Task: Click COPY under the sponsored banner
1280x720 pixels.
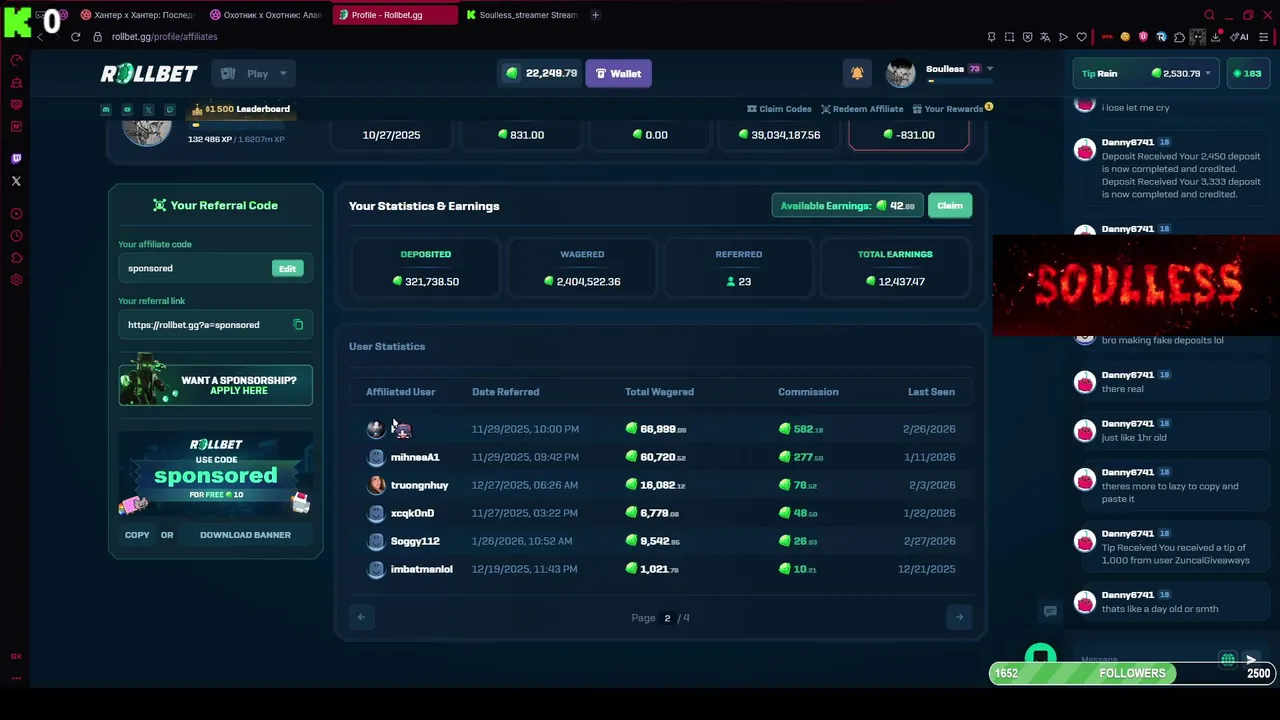Action: point(137,535)
